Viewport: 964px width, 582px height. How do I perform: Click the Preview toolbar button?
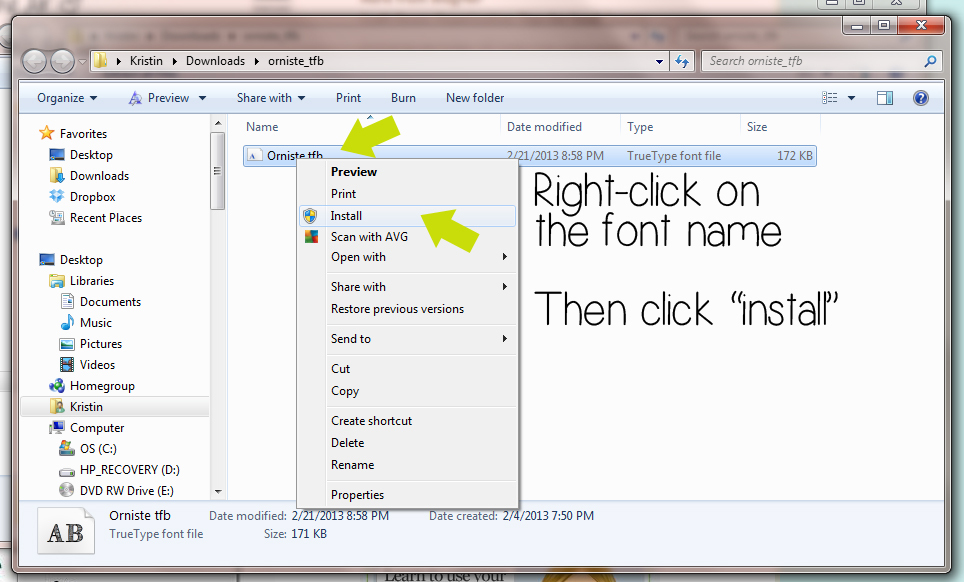click(159, 98)
